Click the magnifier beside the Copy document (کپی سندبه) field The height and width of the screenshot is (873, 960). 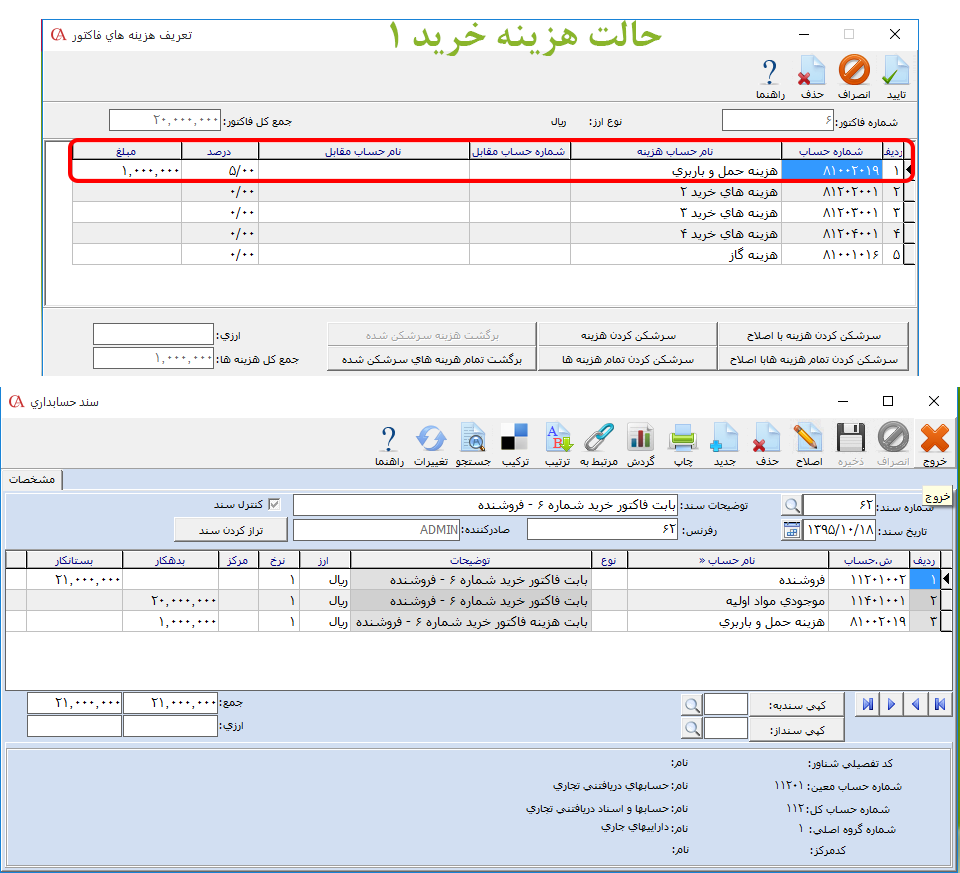(691, 704)
